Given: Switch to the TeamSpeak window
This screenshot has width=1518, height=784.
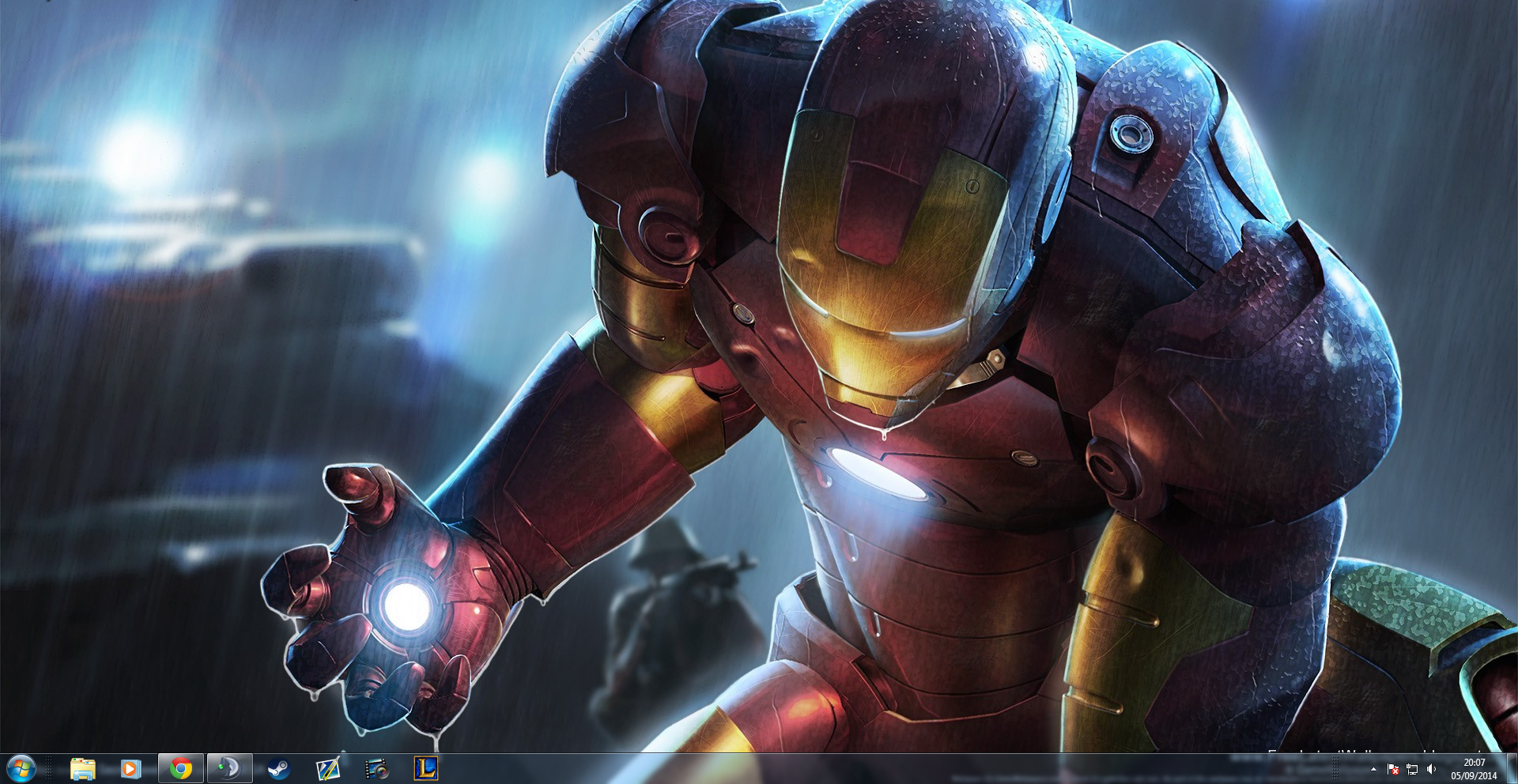Looking at the screenshot, I should (x=230, y=768).
